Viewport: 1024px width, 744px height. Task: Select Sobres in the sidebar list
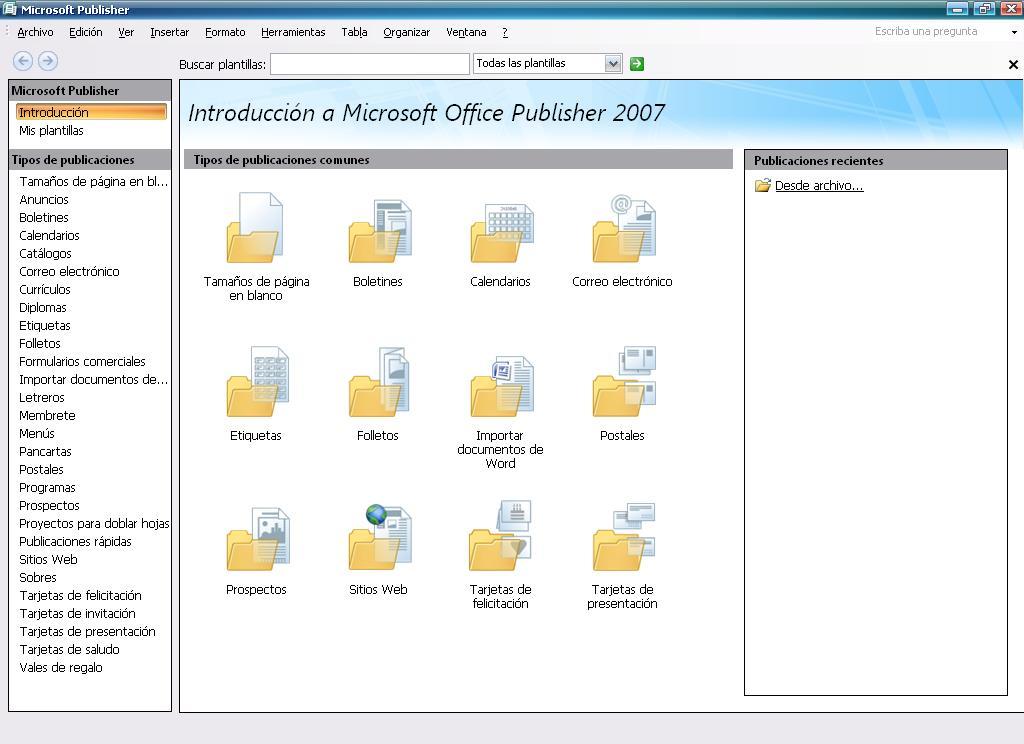[x=38, y=577]
